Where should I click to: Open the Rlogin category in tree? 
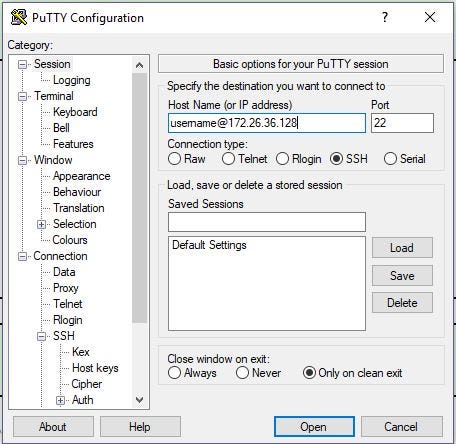coord(68,320)
